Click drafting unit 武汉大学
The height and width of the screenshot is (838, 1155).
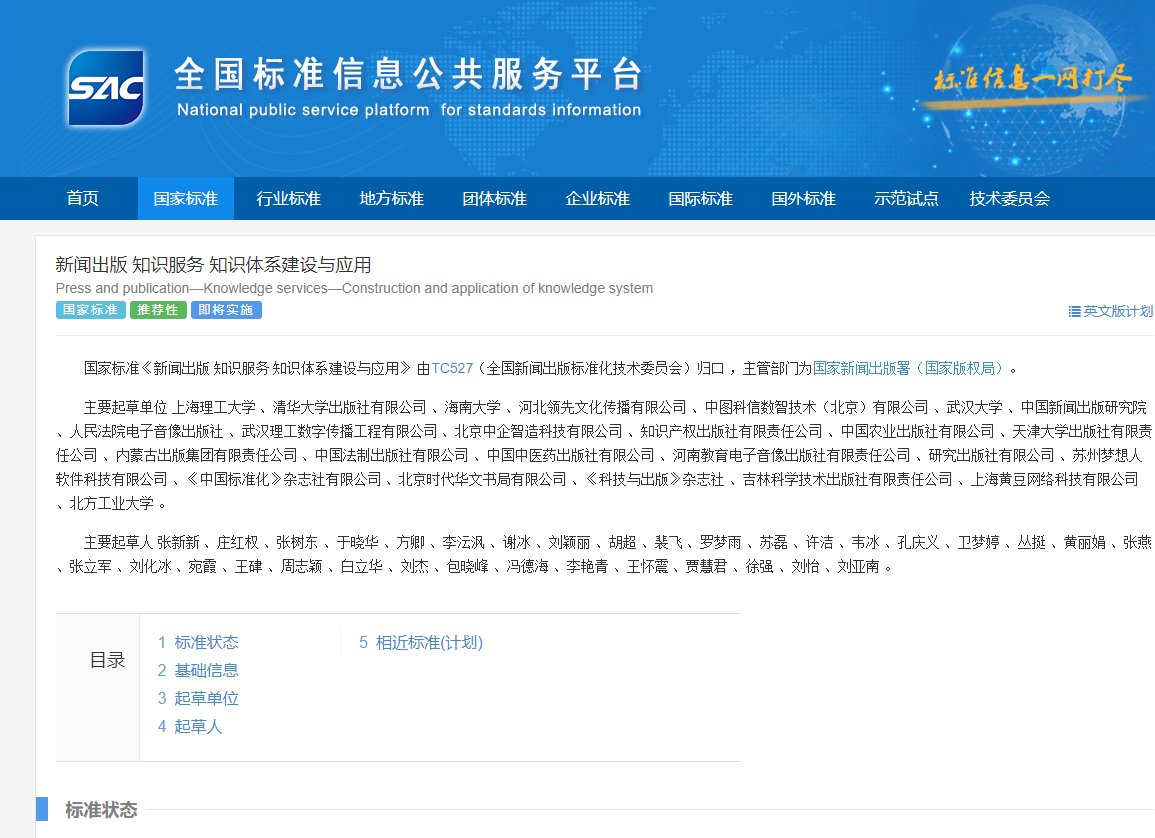[975, 407]
